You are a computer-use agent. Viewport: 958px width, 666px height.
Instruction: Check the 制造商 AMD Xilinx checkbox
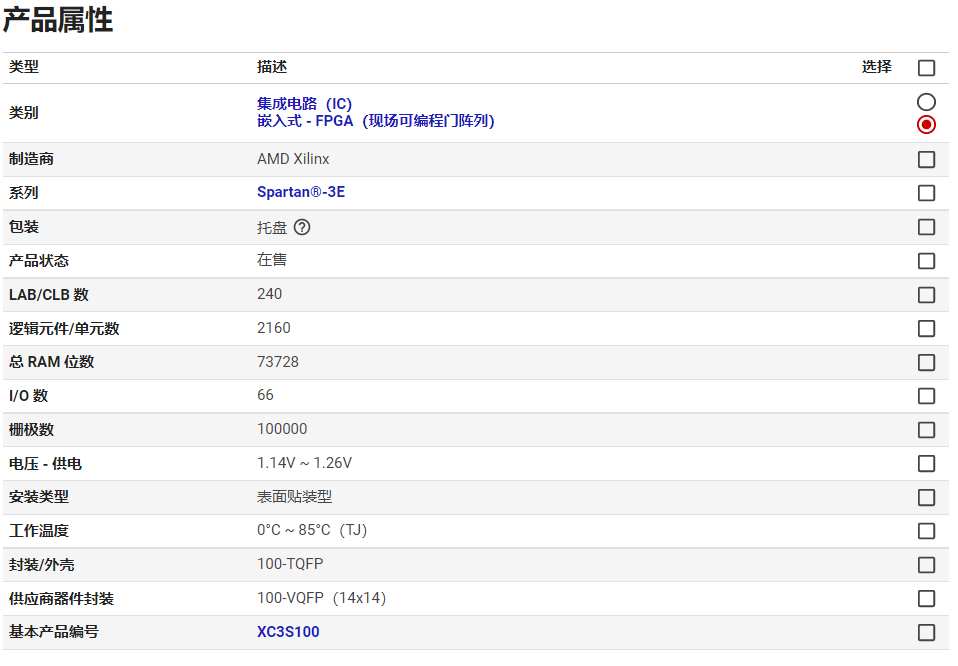point(926,160)
